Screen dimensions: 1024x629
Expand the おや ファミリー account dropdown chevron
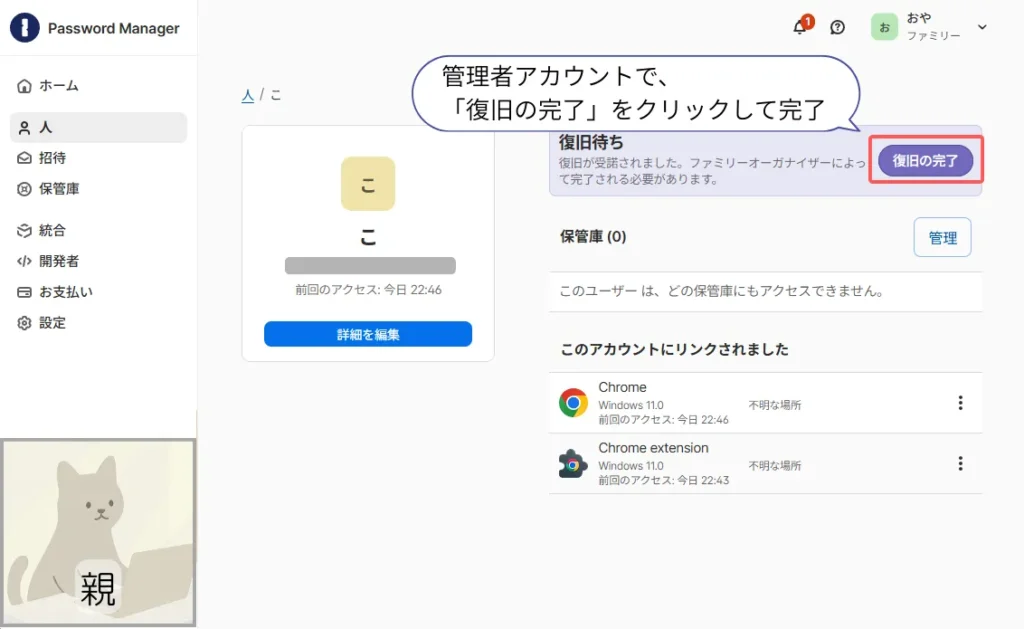point(982,28)
